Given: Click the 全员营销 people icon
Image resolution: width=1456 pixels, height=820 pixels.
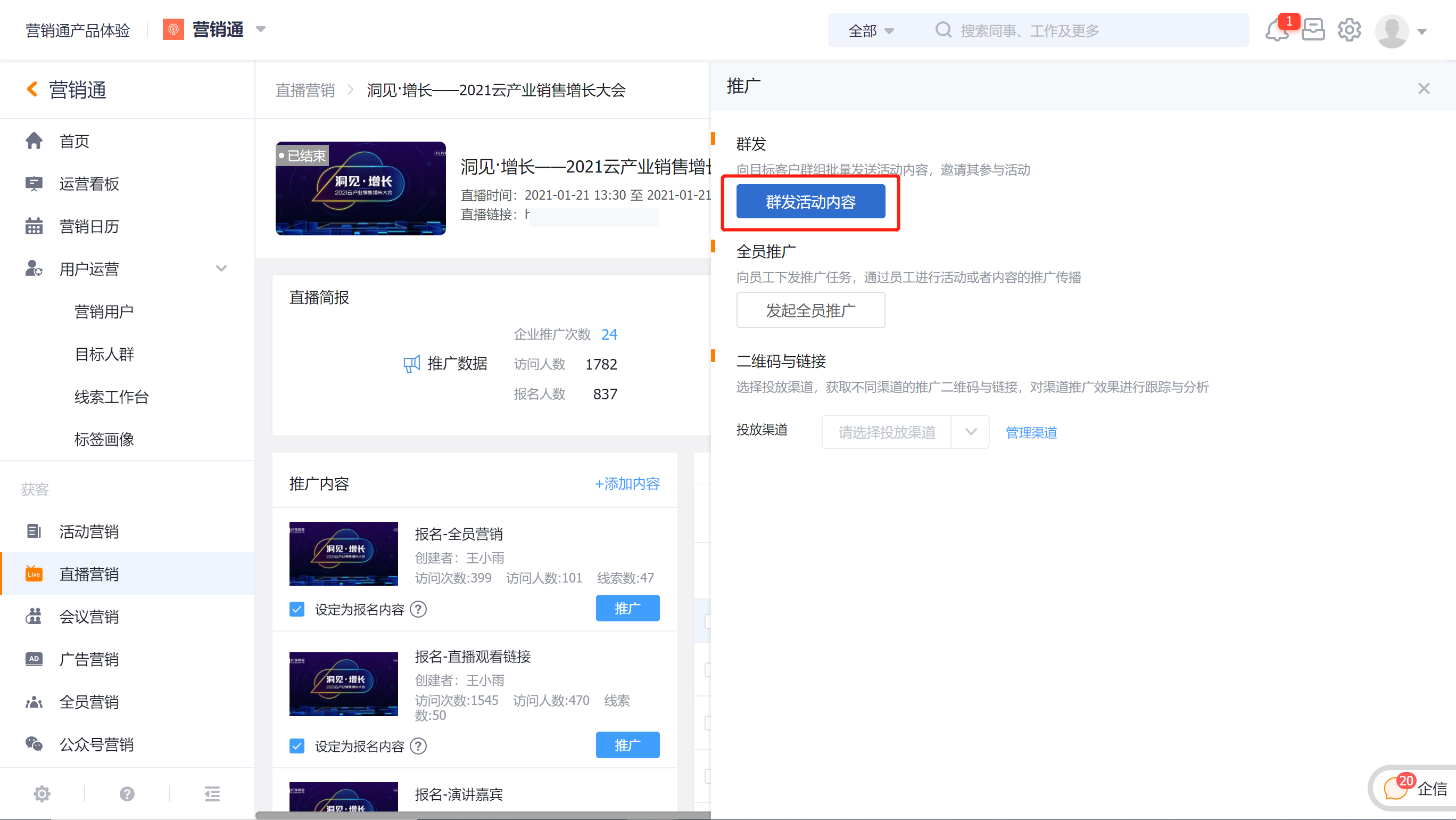Looking at the screenshot, I should point(34,702).
